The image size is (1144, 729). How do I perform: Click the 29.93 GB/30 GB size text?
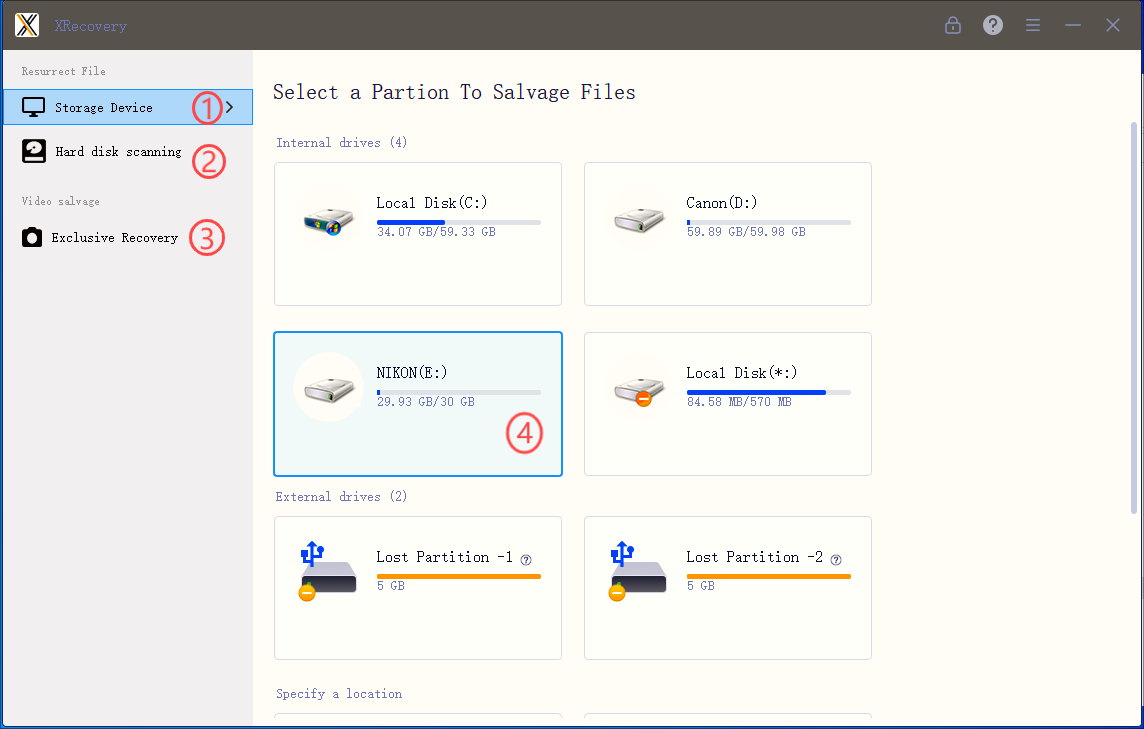[x=425, y=402]
